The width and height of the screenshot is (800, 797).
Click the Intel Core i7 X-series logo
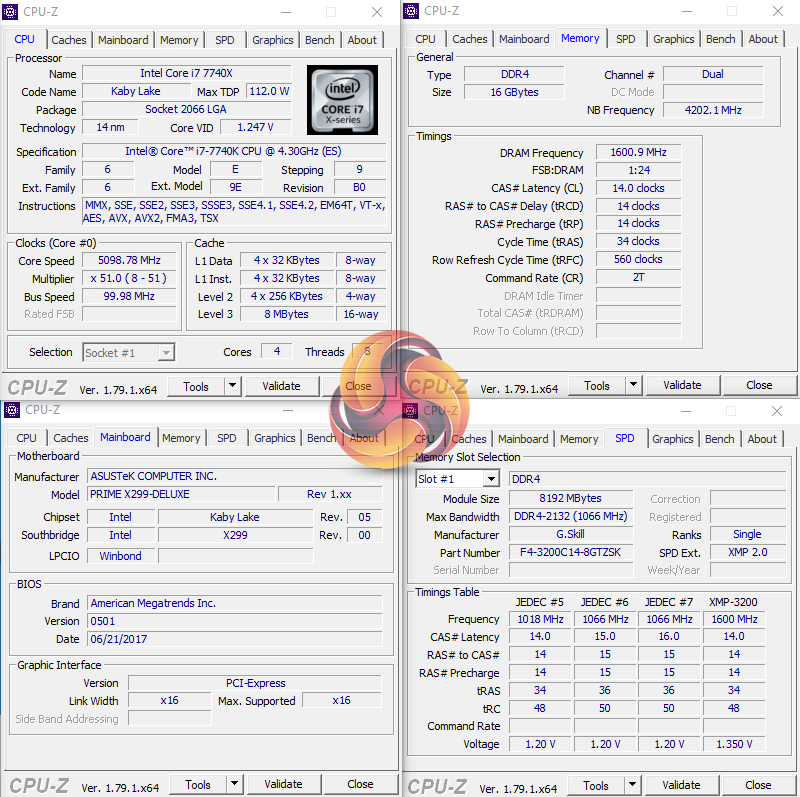(342, 99)
